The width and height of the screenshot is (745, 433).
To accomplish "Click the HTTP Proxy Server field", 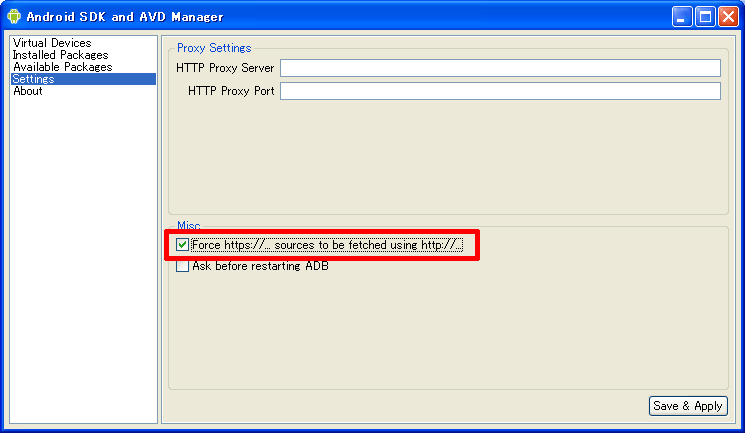I will click(500, 68).
